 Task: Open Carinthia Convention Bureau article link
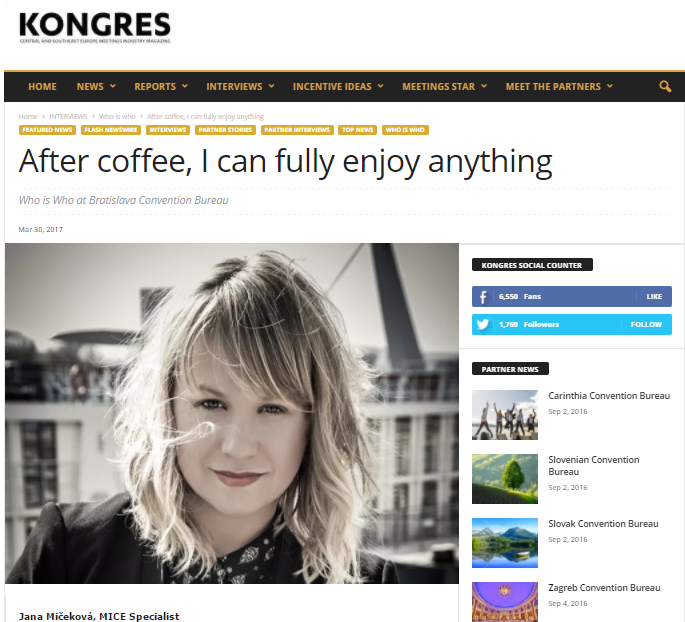point(609,396)
